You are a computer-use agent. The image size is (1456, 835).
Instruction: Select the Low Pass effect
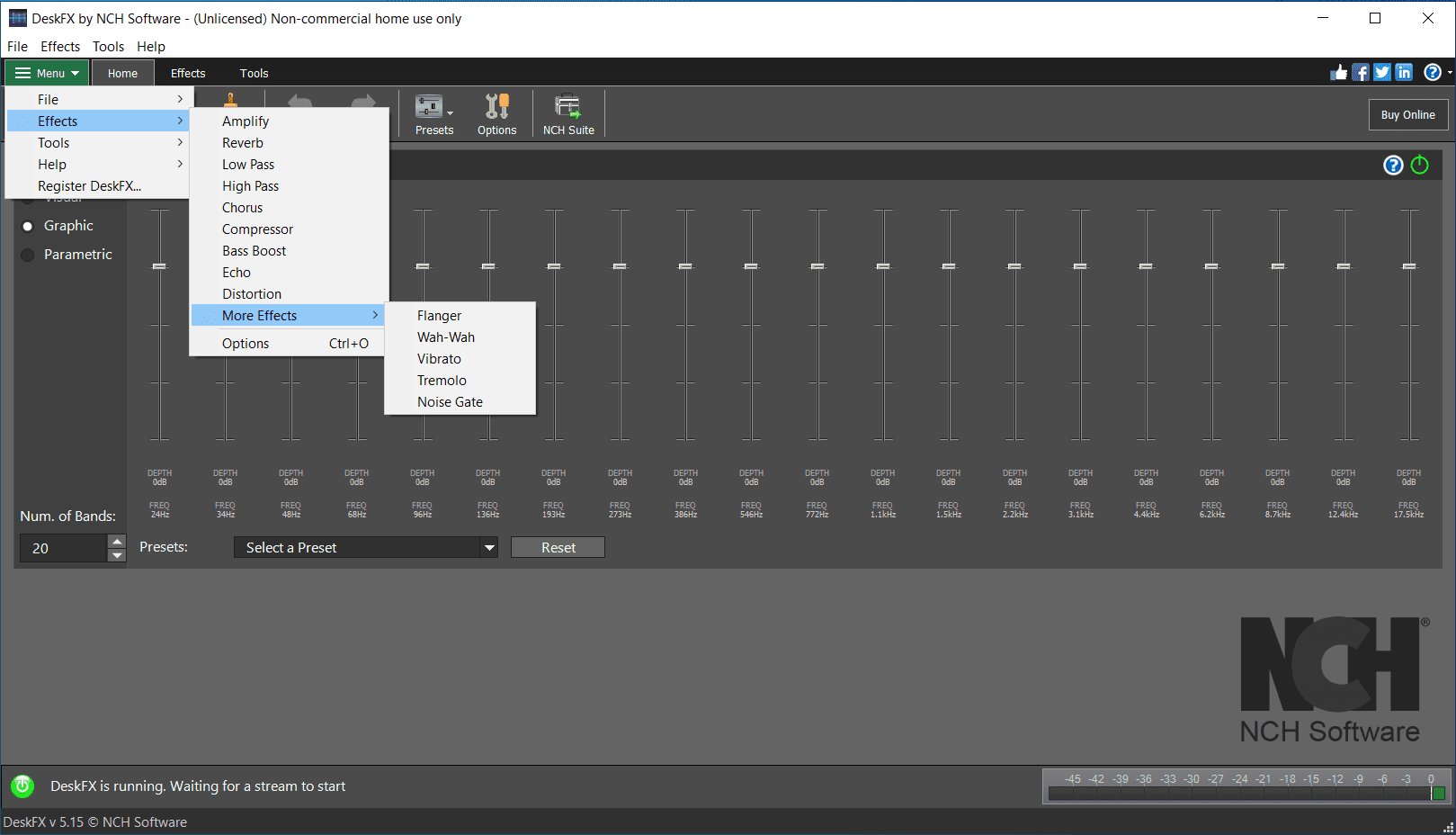coord(290,165)
